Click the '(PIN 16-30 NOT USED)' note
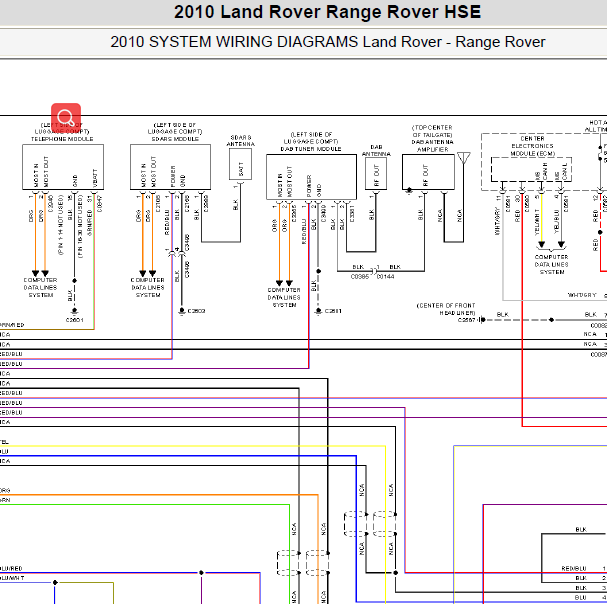 [80, 226]
